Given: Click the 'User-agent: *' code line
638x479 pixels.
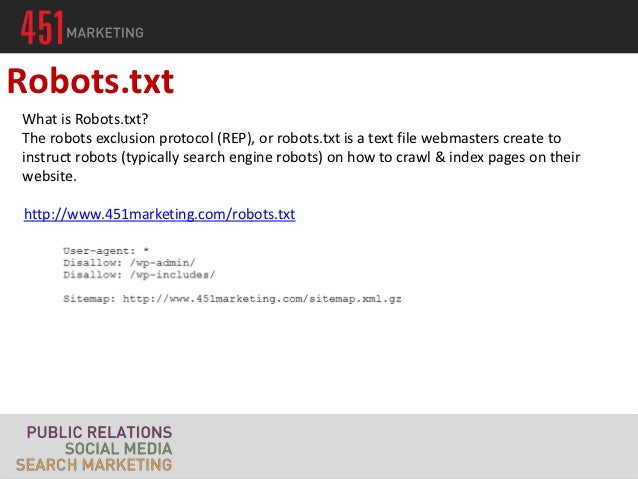Looking at the screenshot, I should point(106,251).
